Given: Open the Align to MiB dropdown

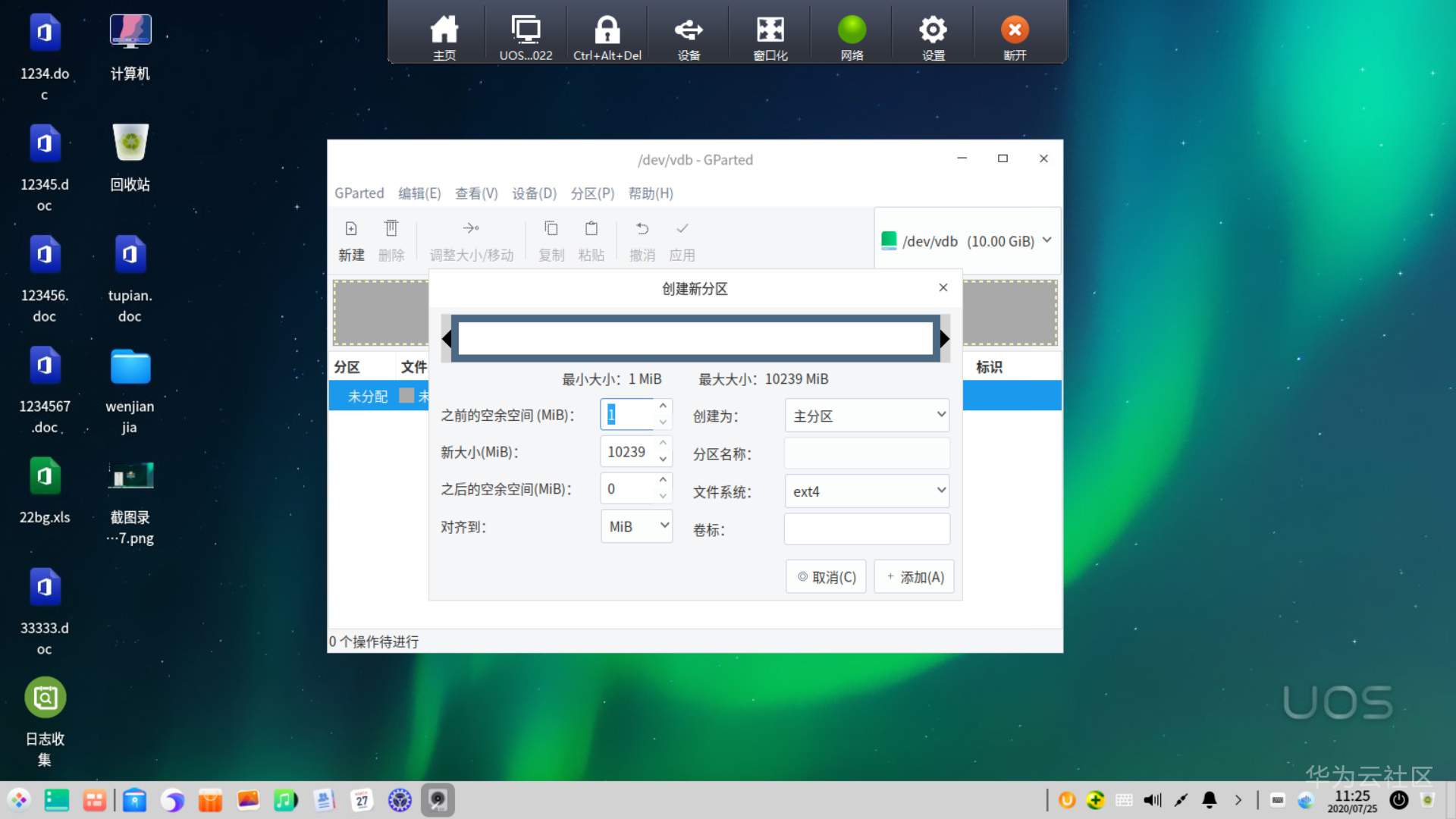Looking at the screenshot, I should click(x=637, y=526).
